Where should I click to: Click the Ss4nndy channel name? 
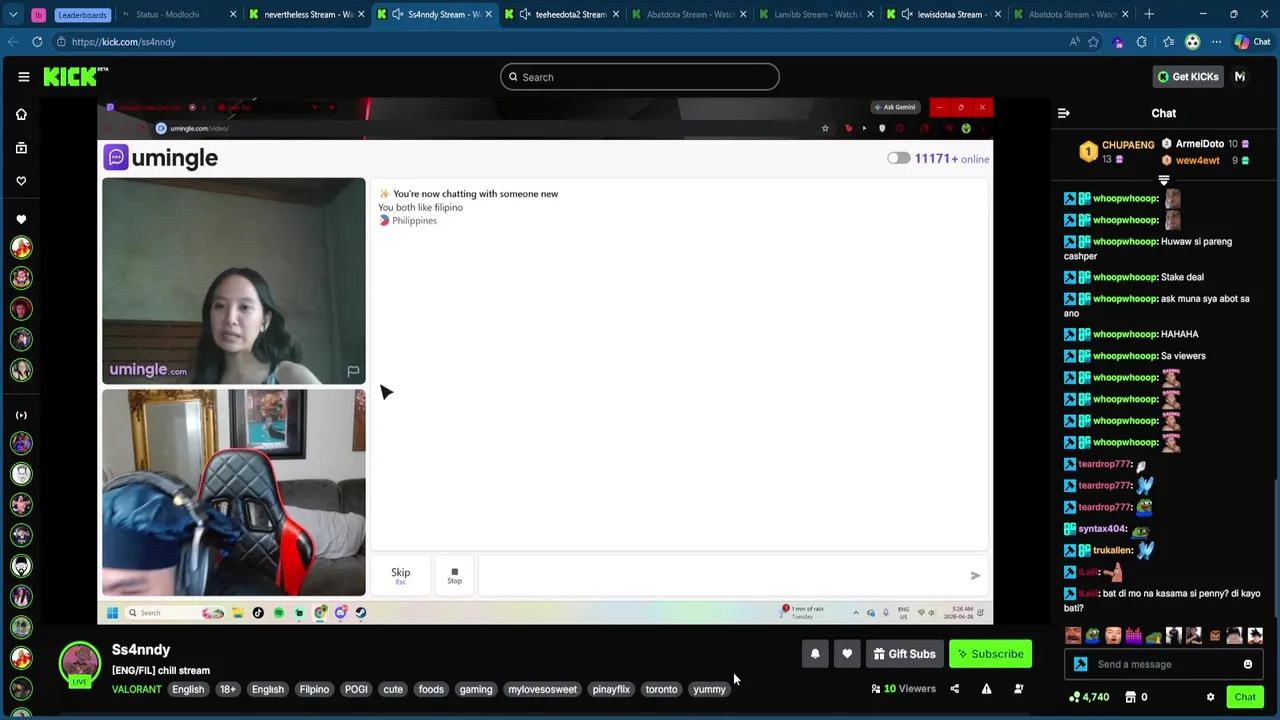point(141,650)
